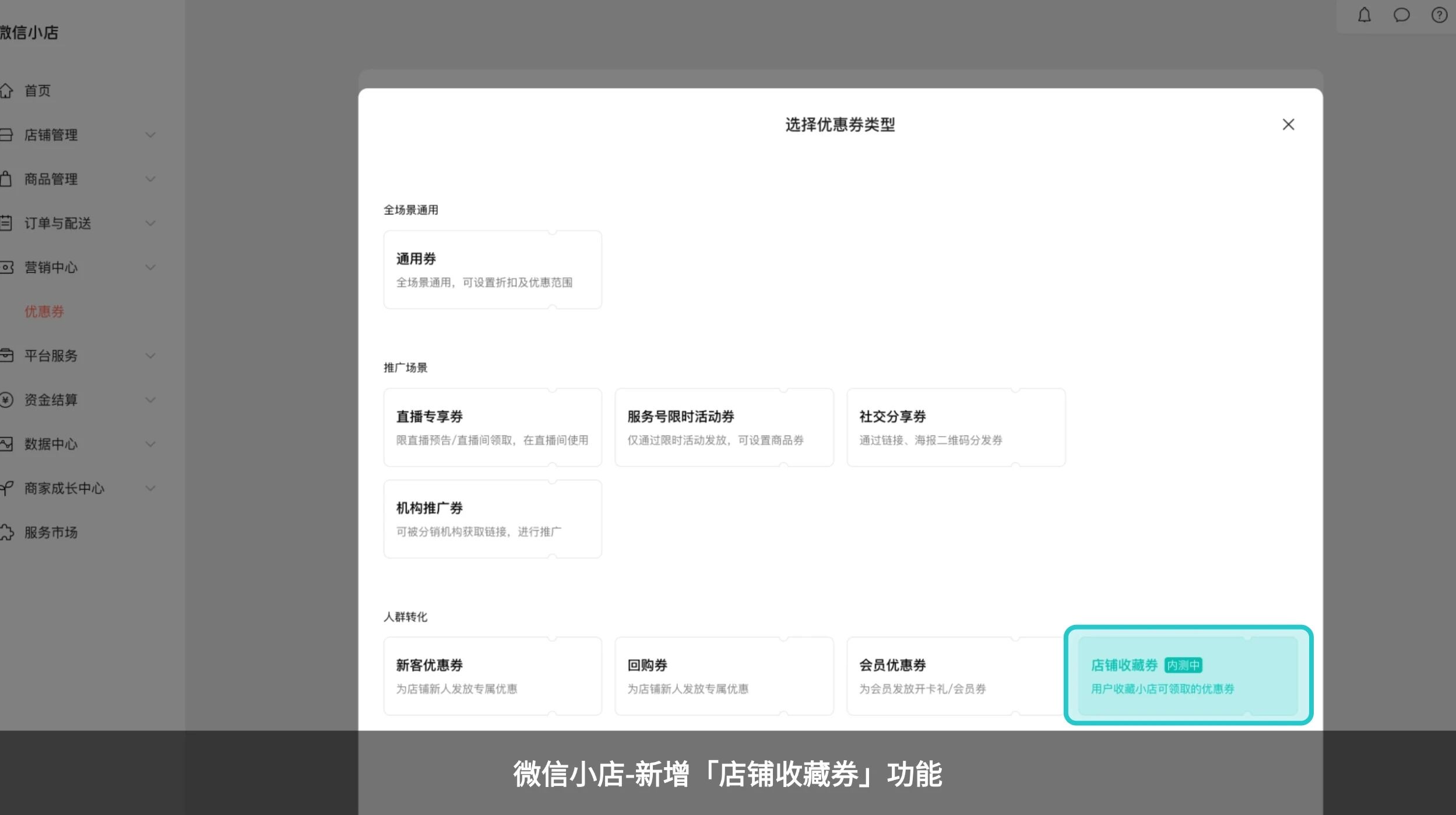The height and width of the screenshot is (815, 1456).
Task: Open the 商家成长中心 menu item
Action: click(64, 489)
